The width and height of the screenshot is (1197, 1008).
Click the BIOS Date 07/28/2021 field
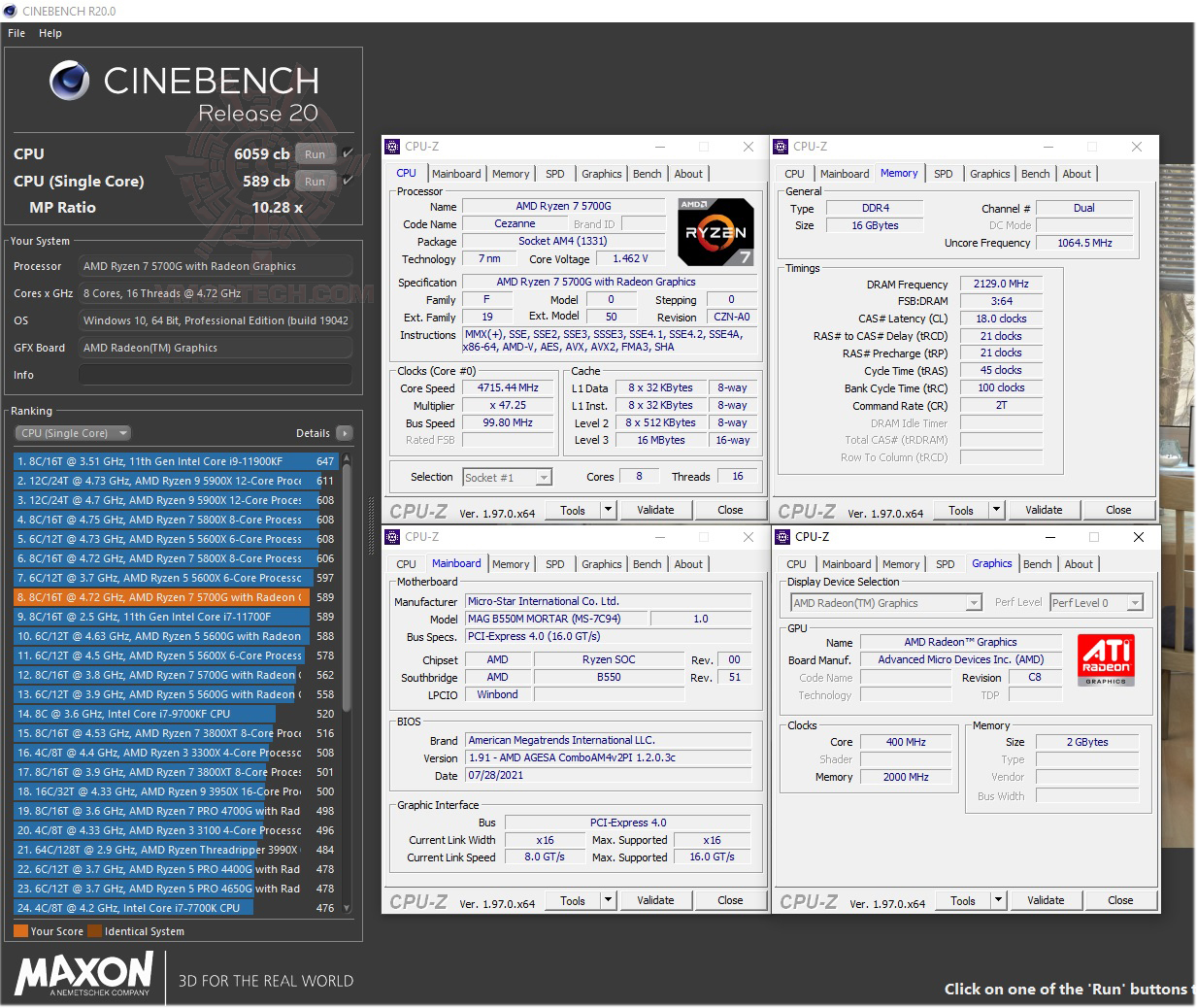tap(608, 776)
